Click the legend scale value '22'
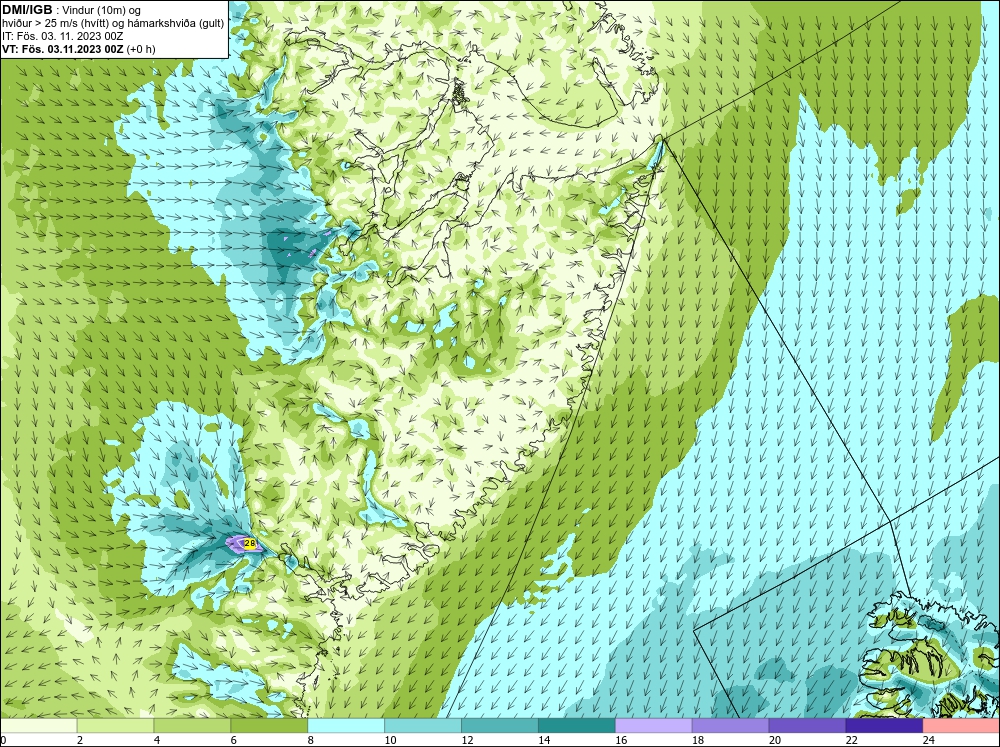The image size is (1000, 747). point(852,740)
